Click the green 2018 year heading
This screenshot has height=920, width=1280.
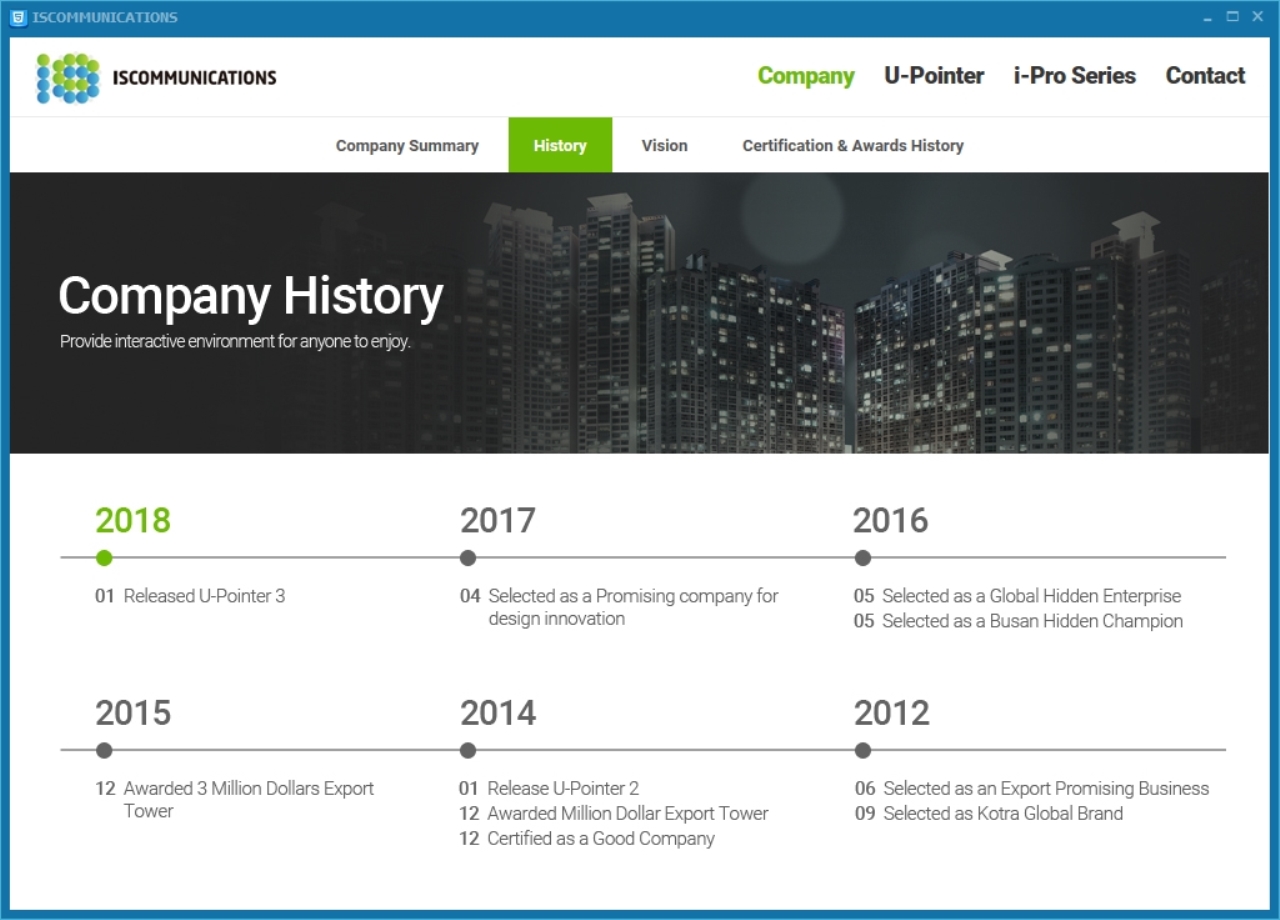pyautogui.click(x=133, y=520)
